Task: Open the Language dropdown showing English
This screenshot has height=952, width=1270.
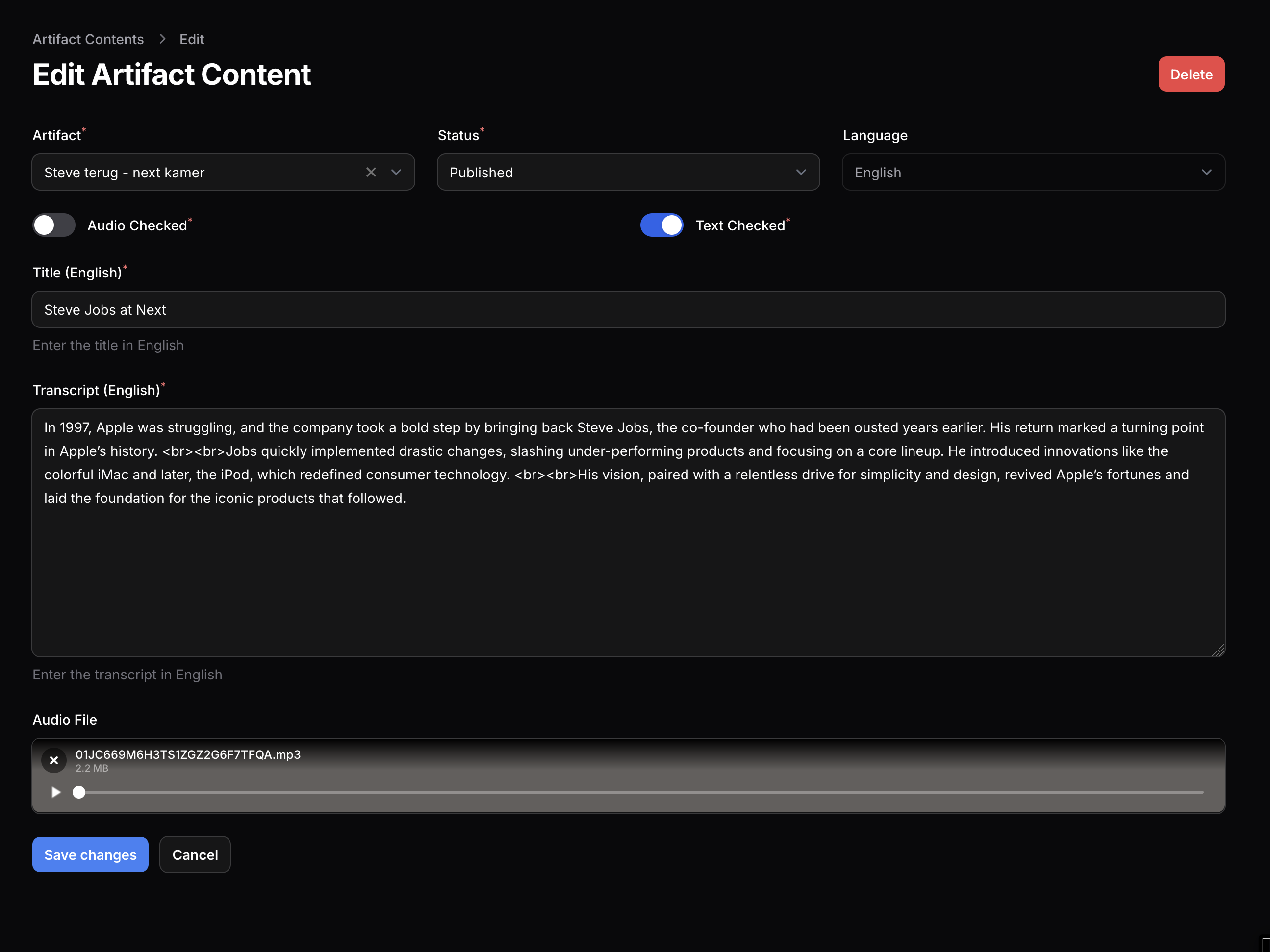Action: [x=1033, y=172]
